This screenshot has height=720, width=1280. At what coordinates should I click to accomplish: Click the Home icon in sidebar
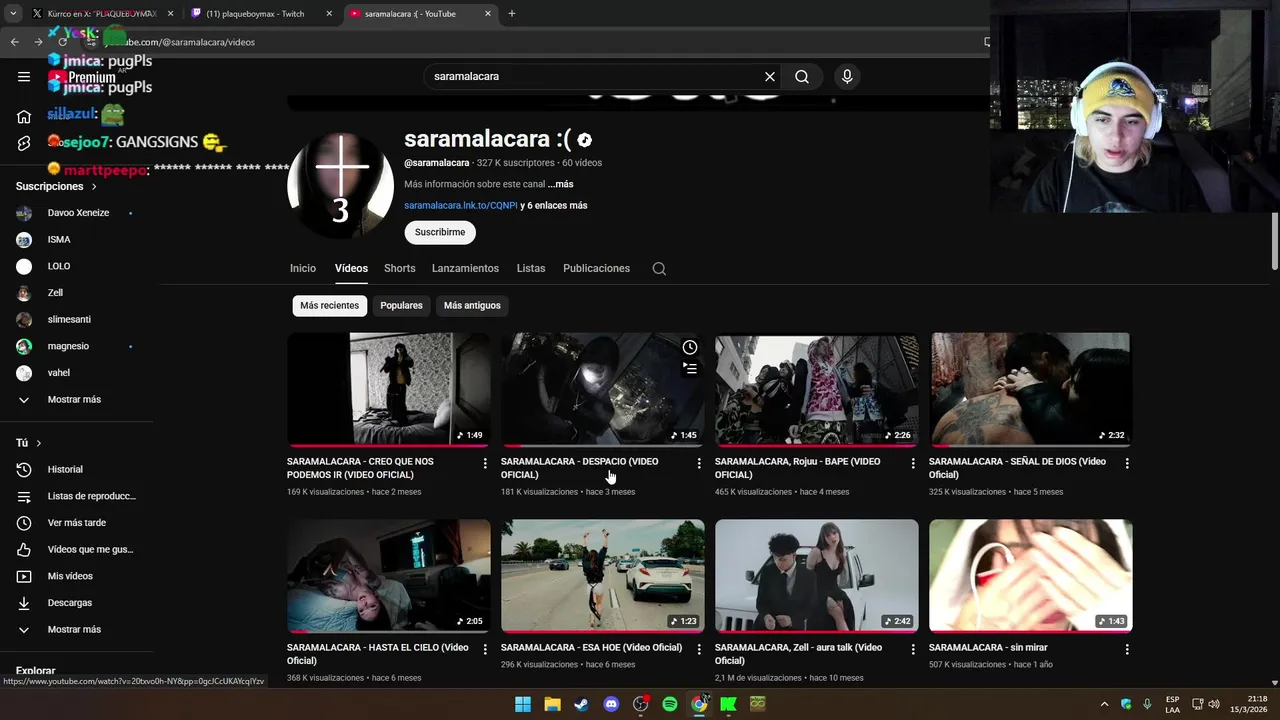pos(24,117)
